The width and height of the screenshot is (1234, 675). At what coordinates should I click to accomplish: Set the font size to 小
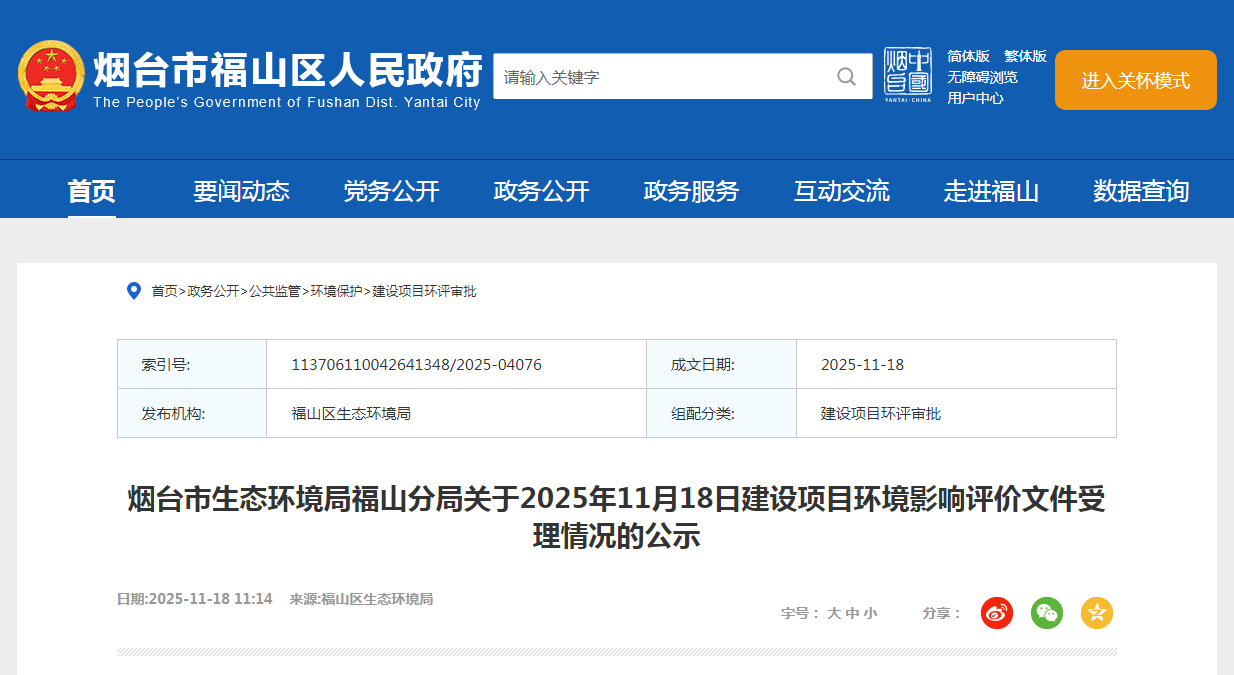tap(870, 613)
